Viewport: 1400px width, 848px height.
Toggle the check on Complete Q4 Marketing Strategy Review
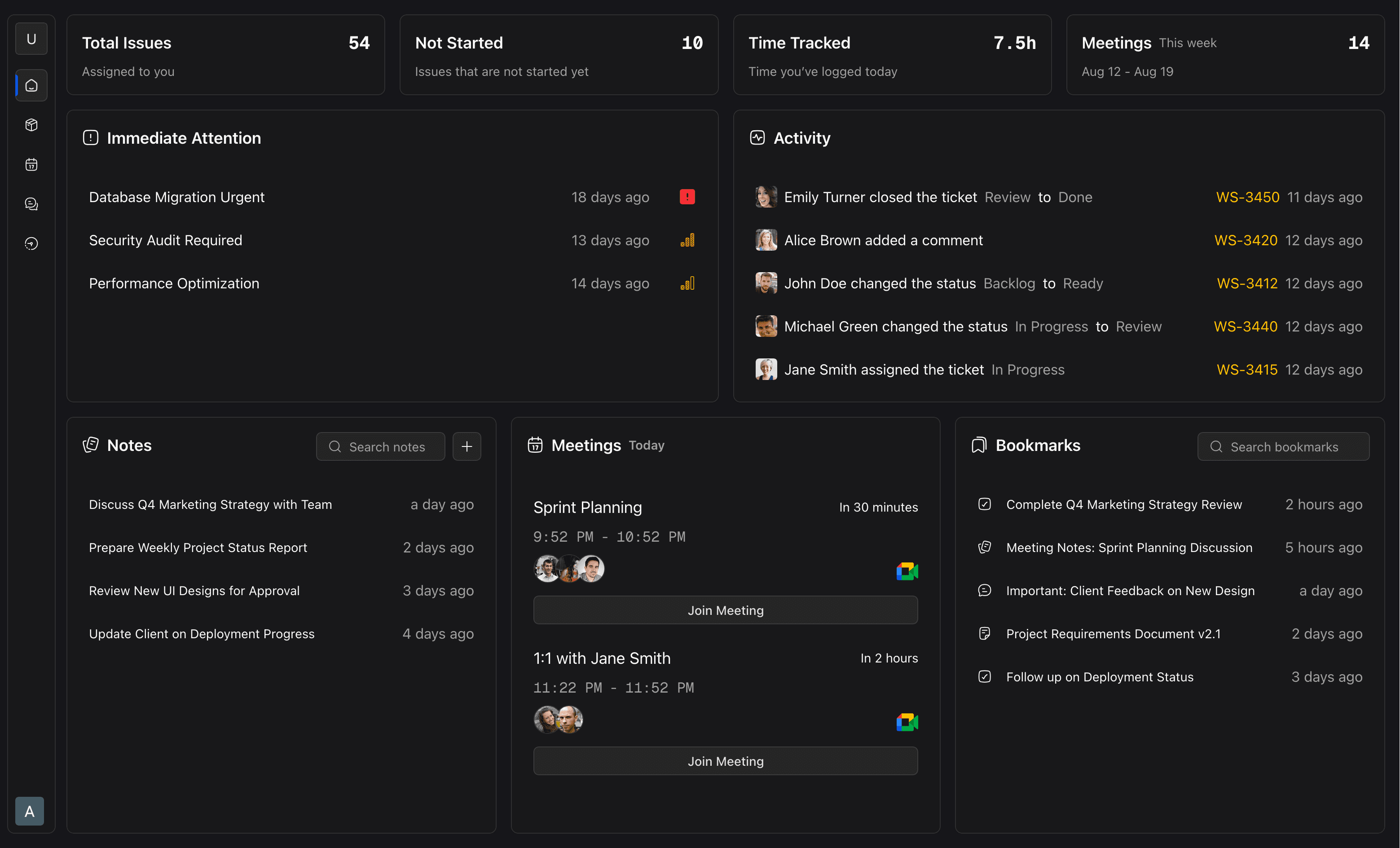point(985,504)
